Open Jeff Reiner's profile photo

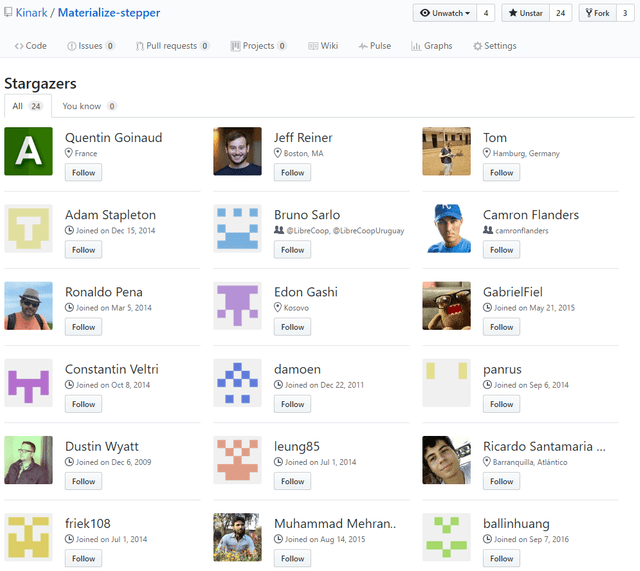pos(237,151)
